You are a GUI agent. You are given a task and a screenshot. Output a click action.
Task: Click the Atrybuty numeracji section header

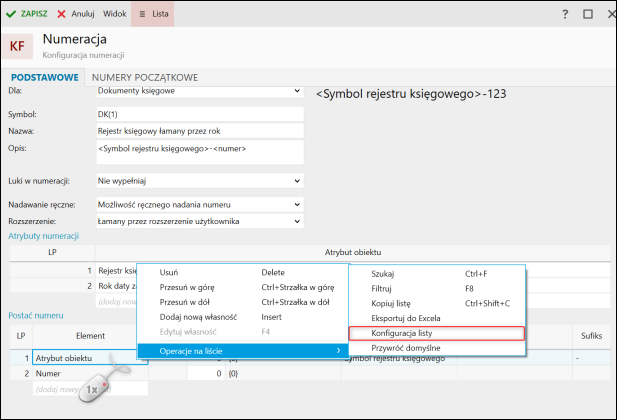[x=44, y=236]
